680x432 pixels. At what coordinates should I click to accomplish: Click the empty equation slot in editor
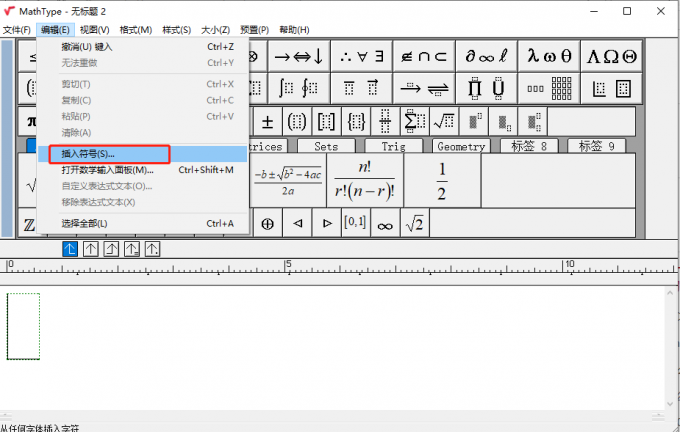pyautogui.click(x=23, y=326)
